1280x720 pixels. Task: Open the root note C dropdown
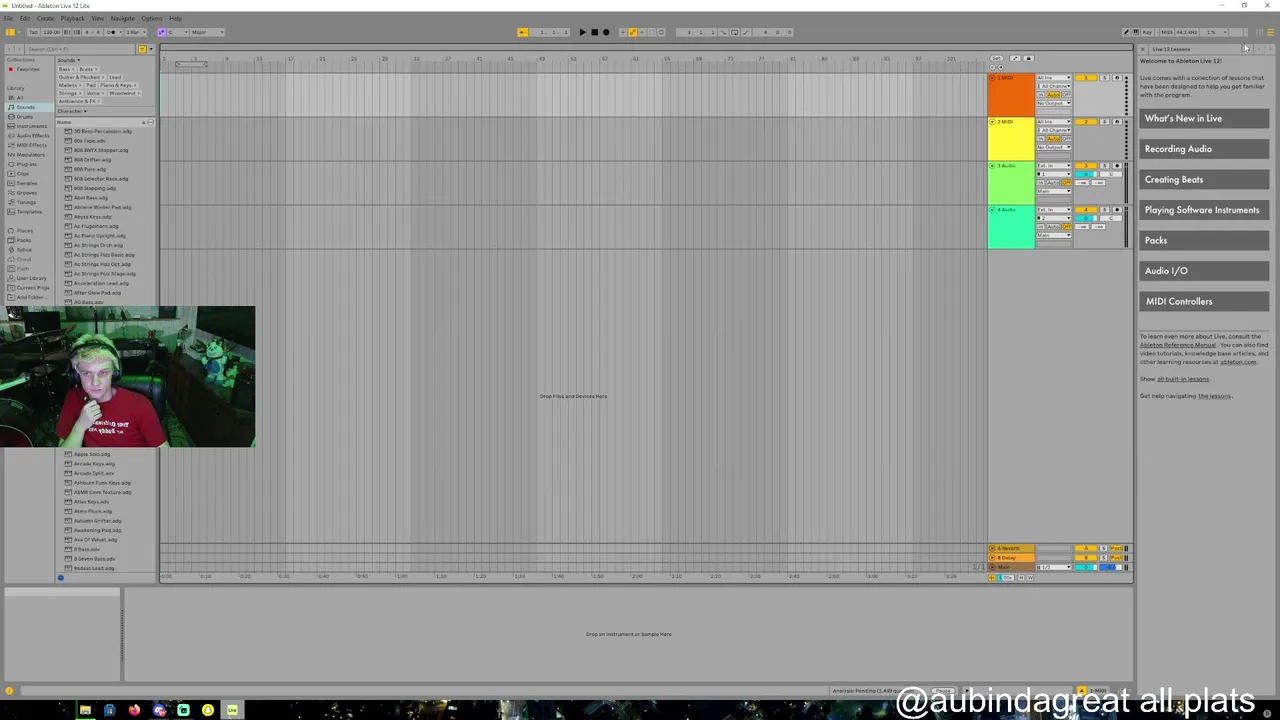[x=178, y=32]
